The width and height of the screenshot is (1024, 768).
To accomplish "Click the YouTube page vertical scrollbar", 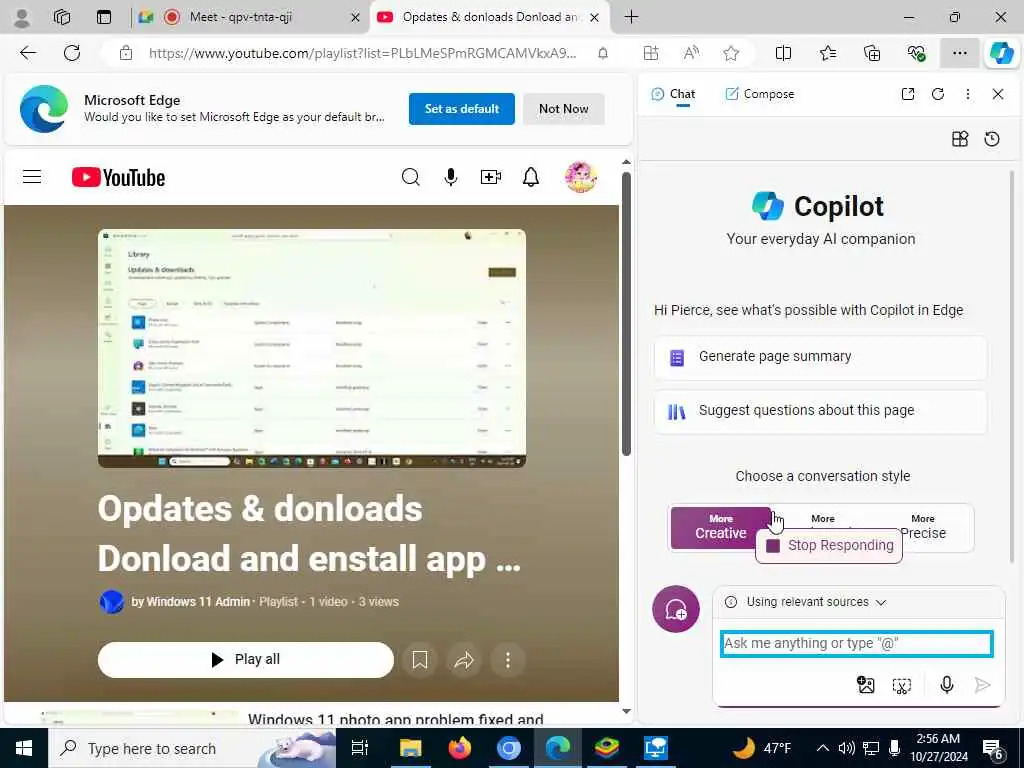I will 626,314.
